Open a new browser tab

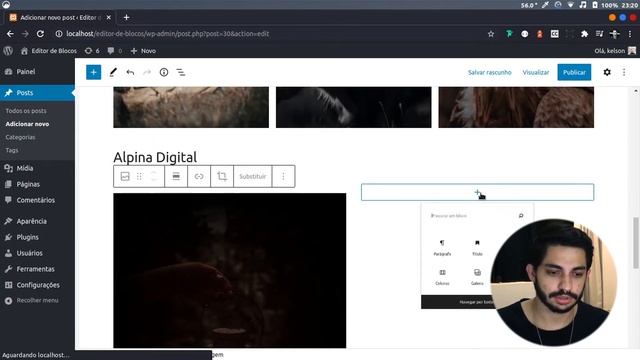click(127, 17)
